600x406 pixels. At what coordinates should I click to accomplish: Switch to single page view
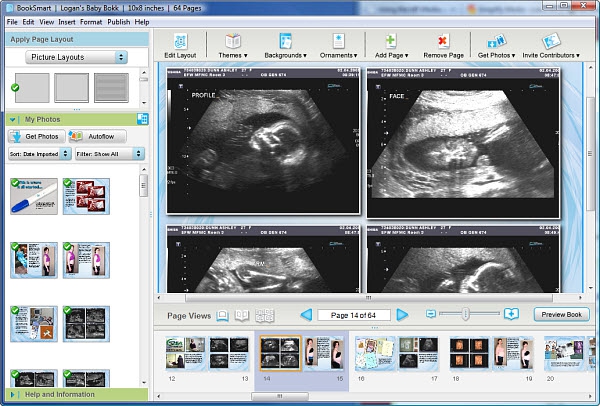point(222,315)
